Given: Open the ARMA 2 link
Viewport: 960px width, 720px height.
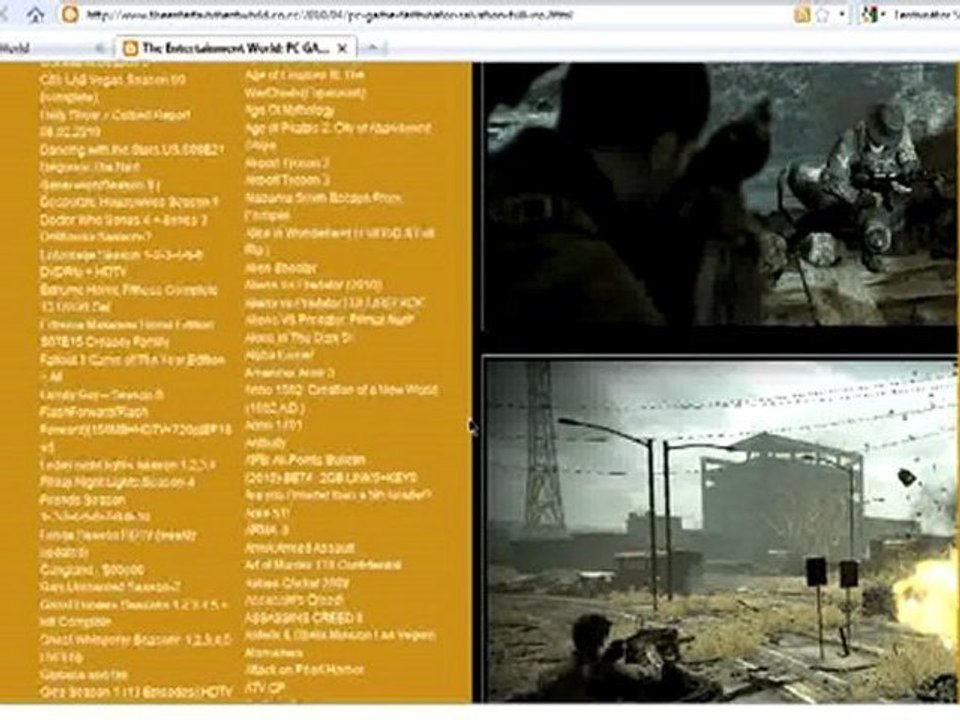Looking at the screenshot, I should pyautogui.click(x=266, y=530).
